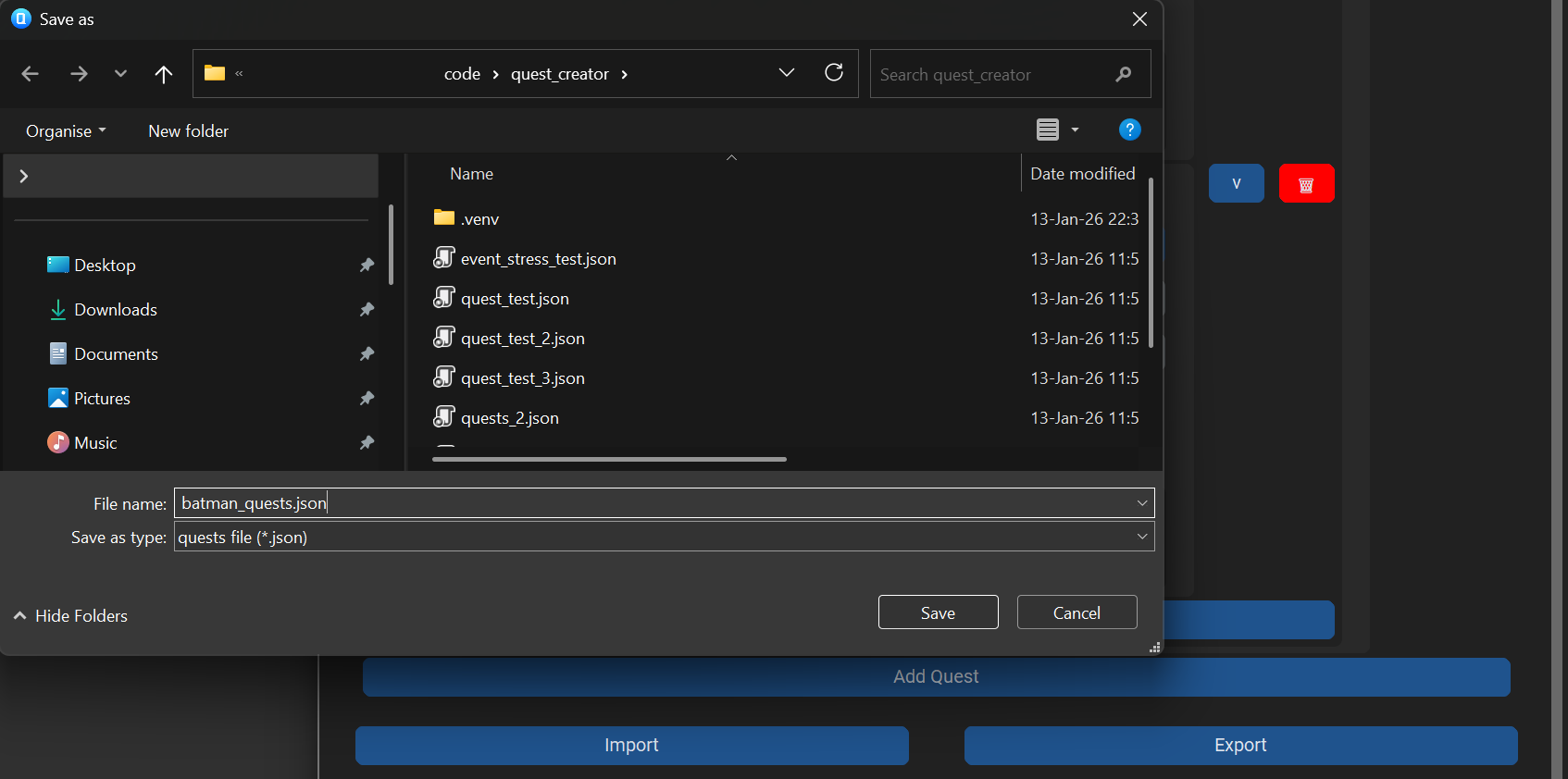Click the blue V button in quest app
The image size is (1568, 779).
click(x=1237, y=183)
